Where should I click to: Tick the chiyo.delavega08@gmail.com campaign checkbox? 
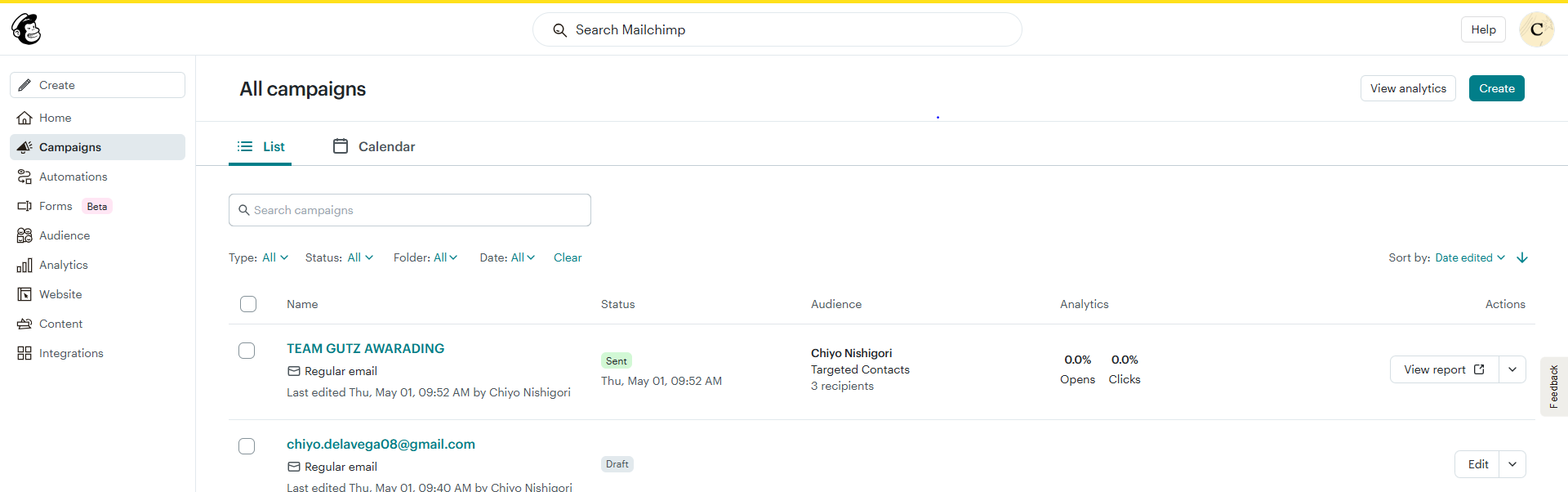pos(247,446)
